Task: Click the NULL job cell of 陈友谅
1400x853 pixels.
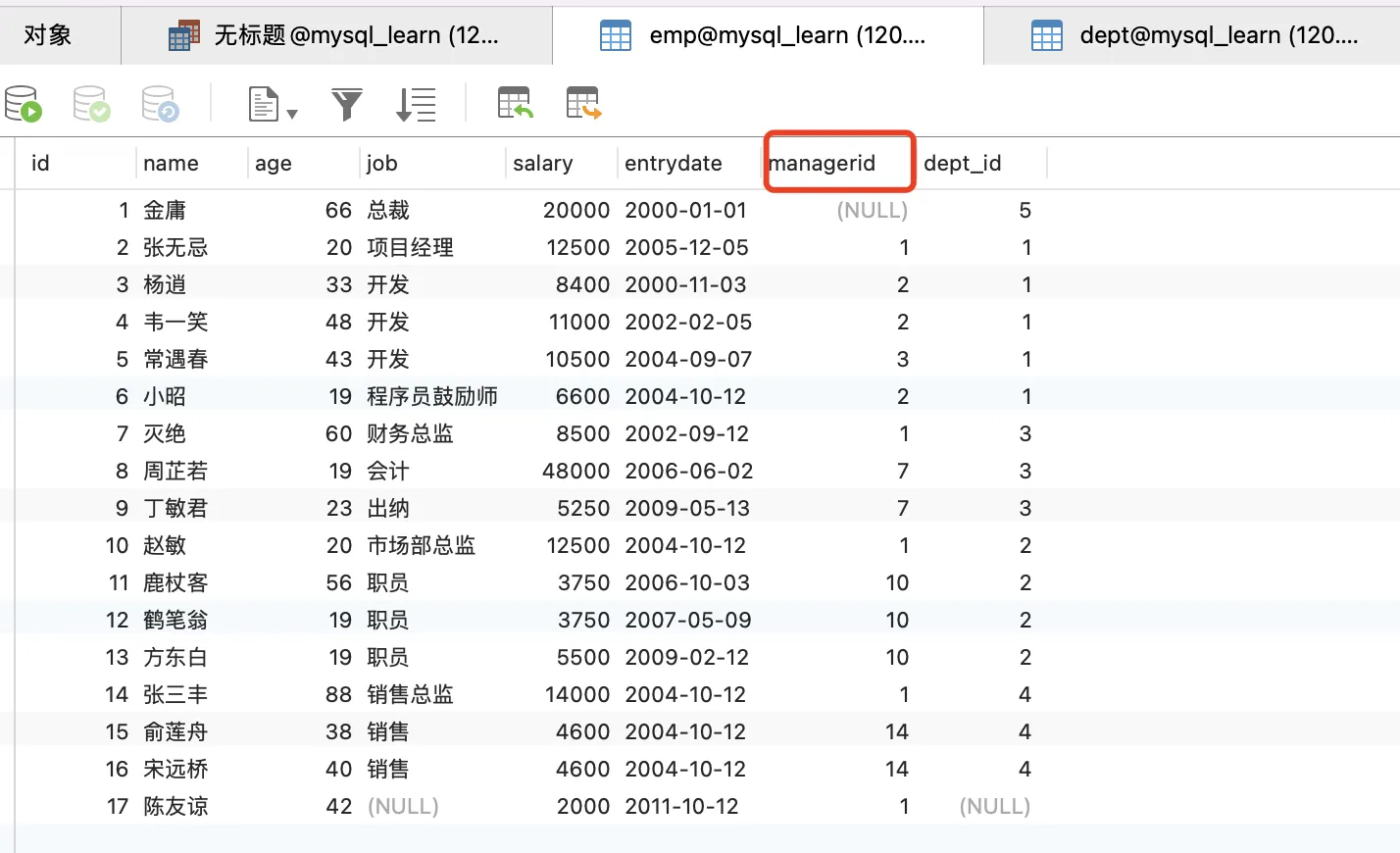Action: click(403, 806)
